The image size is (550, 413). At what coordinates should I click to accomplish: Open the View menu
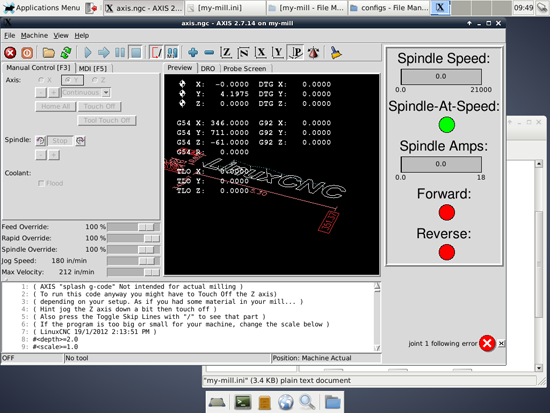point(61,35)
